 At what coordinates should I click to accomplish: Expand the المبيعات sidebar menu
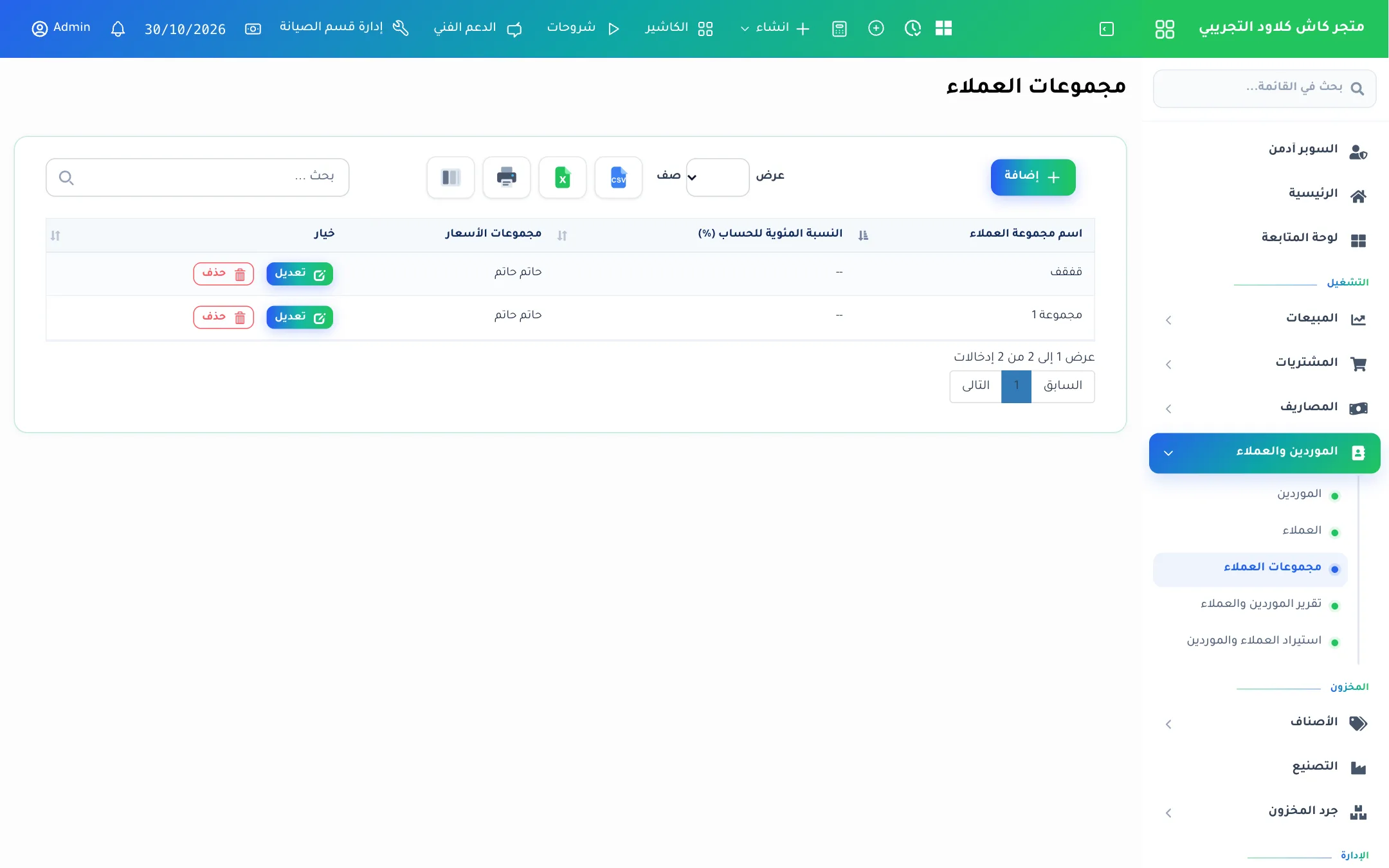pos(1264,319)
